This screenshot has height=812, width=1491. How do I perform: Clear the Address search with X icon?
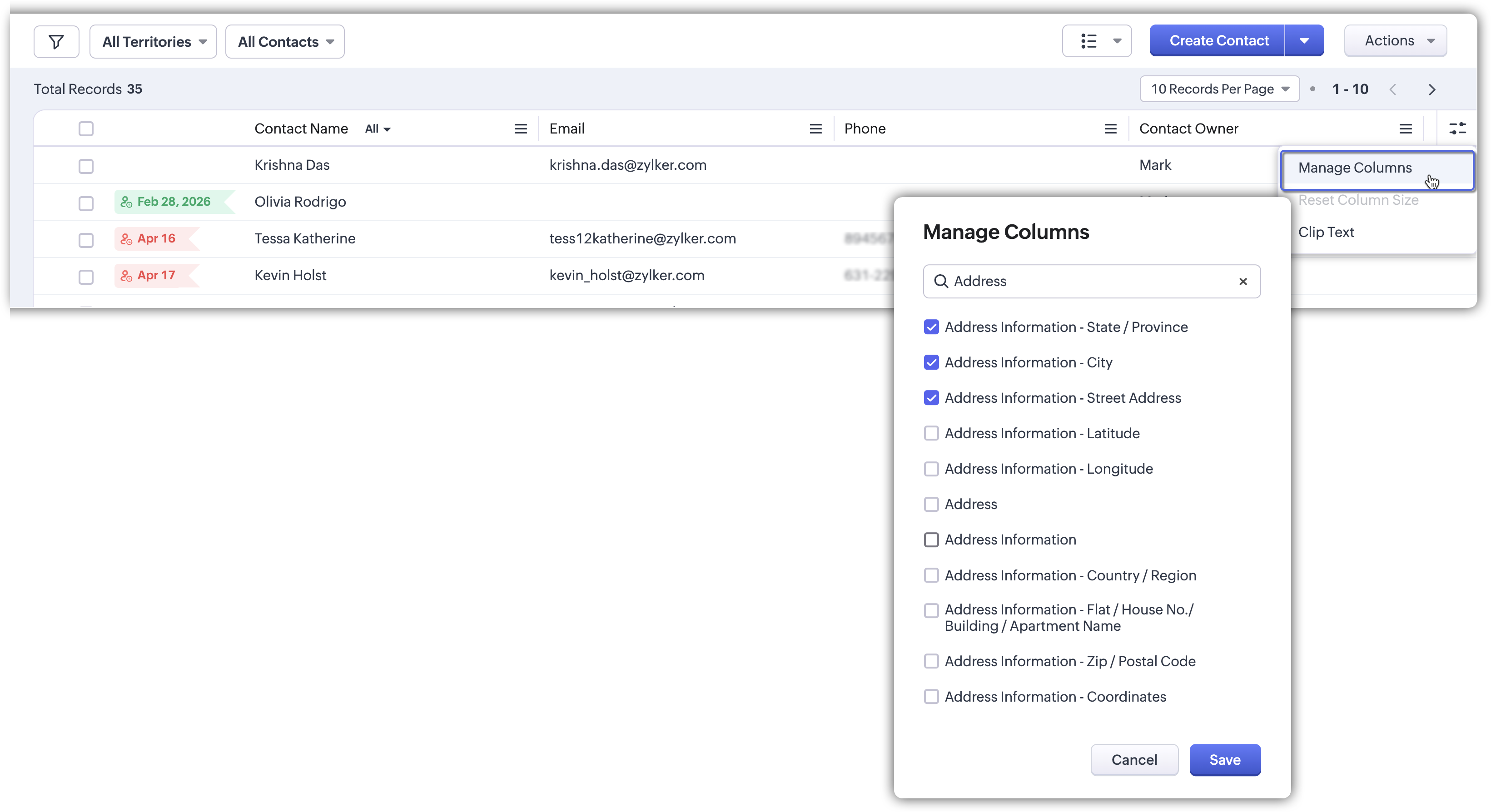(x=1242, y=282)
